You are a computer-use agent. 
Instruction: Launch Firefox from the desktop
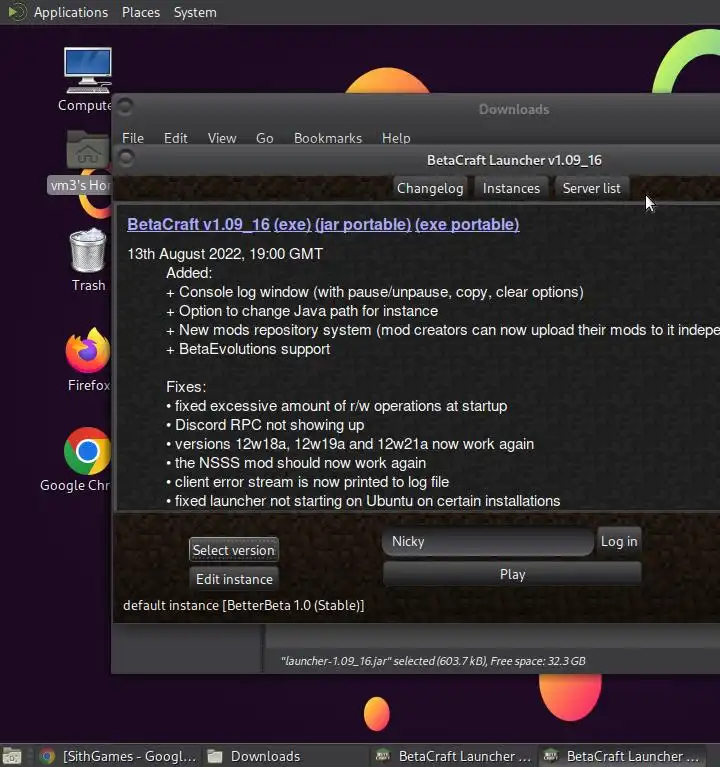(x=88, y=350)
